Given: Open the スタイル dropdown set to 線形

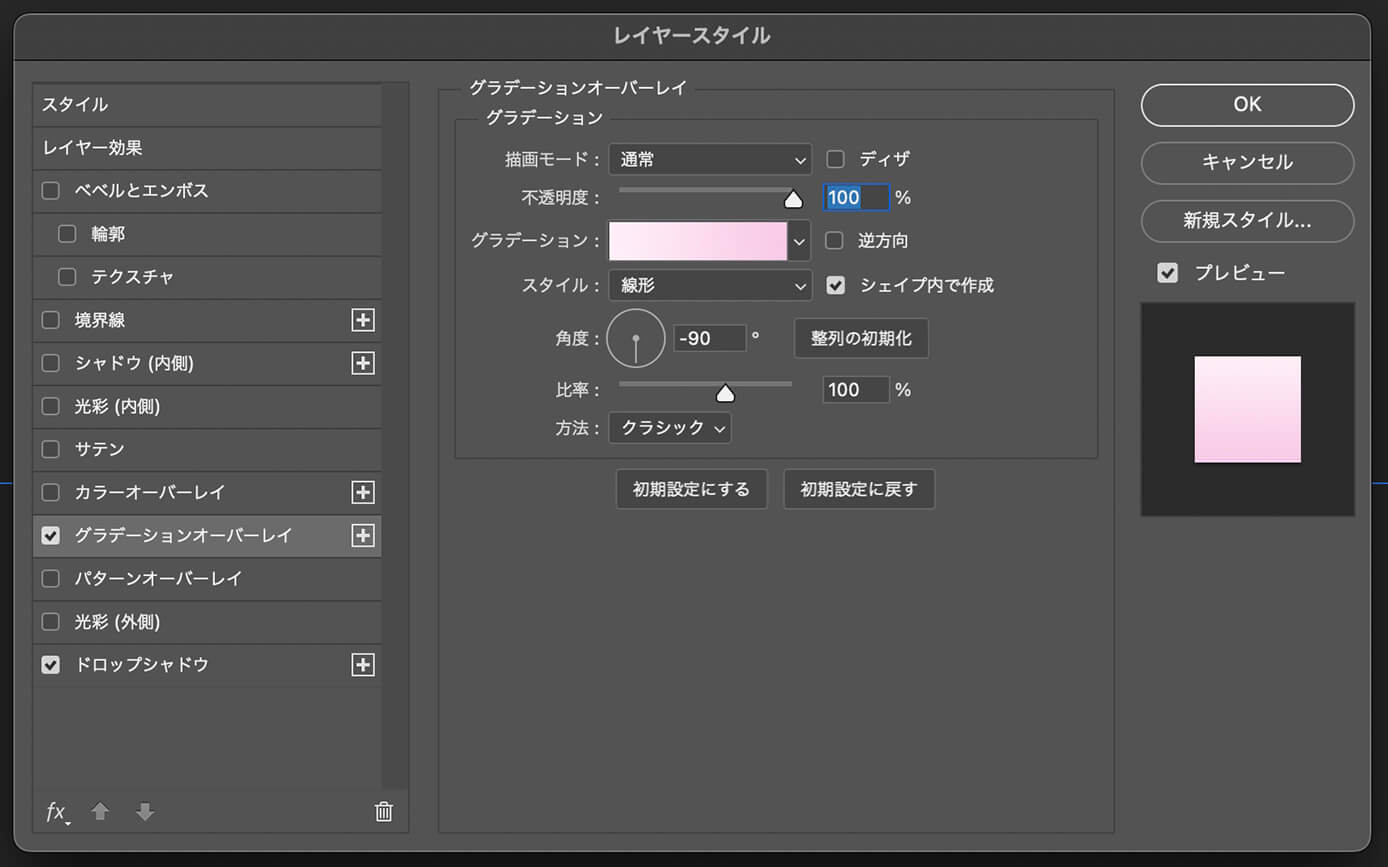Looking at the screenshot, I should tap(710, 285).
